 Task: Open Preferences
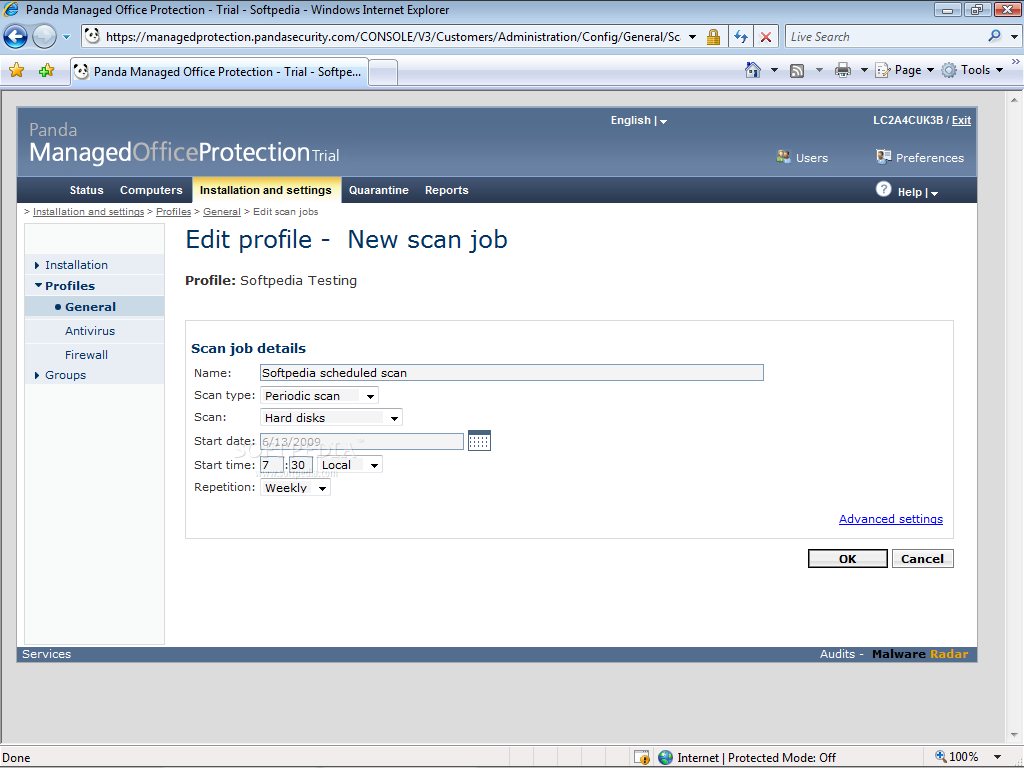coord(920,157)
